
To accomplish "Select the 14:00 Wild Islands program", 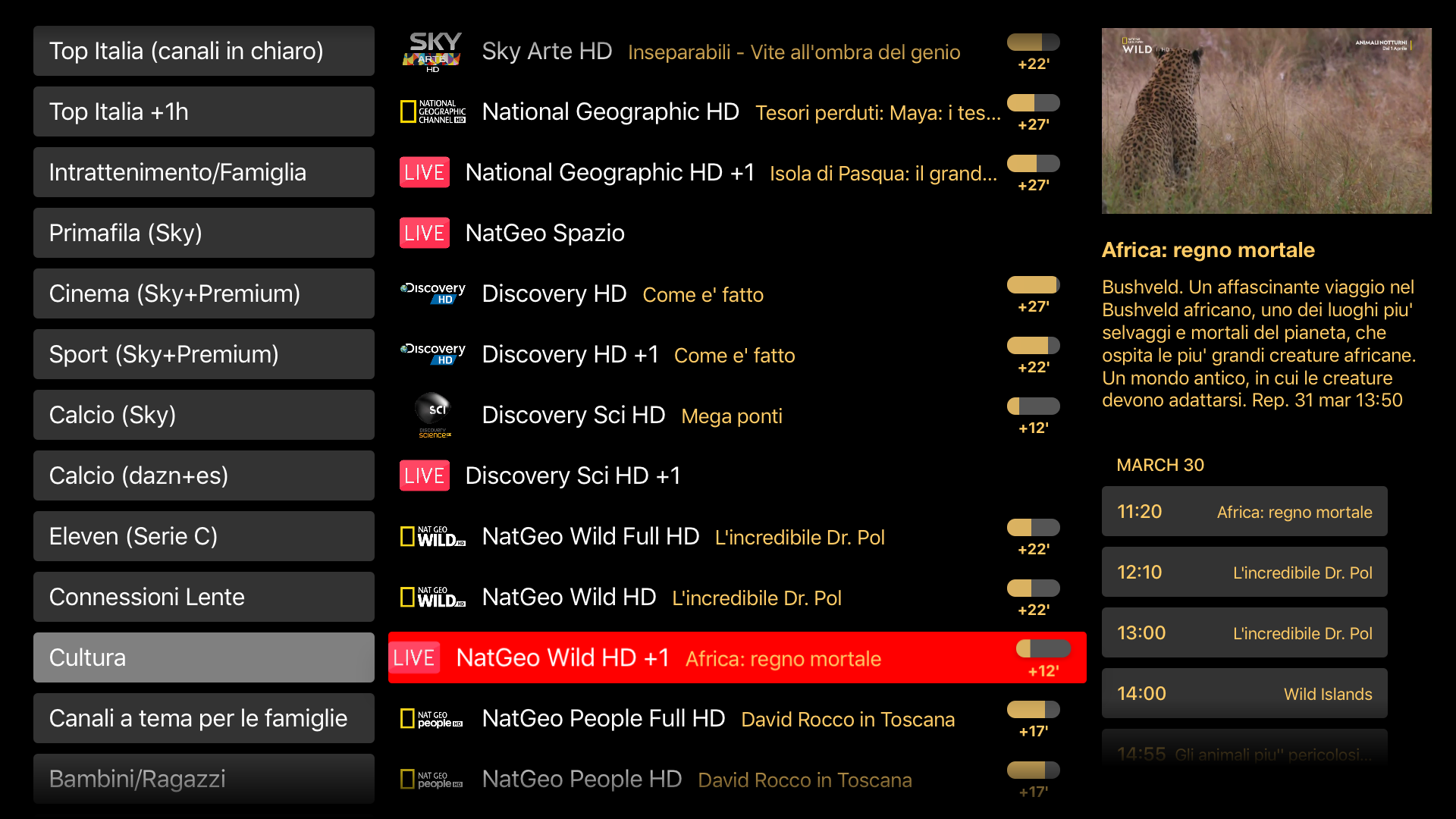I will point(1244,693).
